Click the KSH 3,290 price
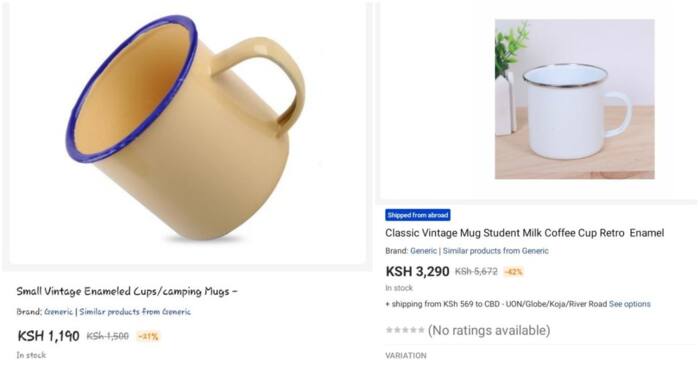 pyautogui.click(x=417, y=272)
